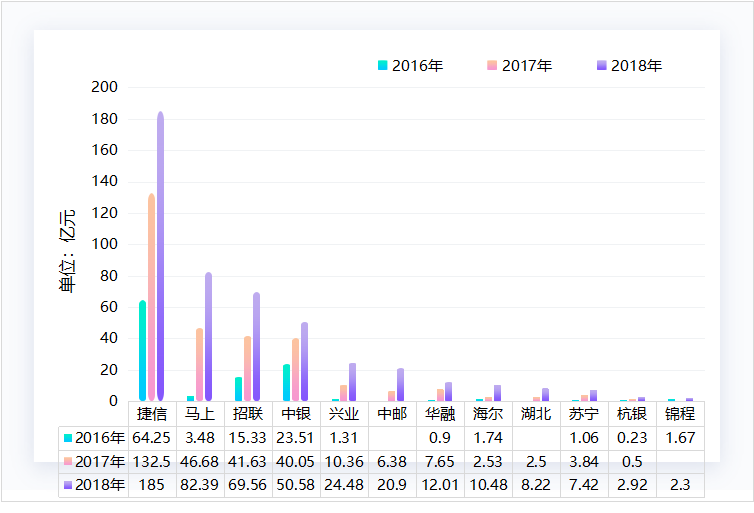Select the 招联 2018 purple bar

coord(256,347)
